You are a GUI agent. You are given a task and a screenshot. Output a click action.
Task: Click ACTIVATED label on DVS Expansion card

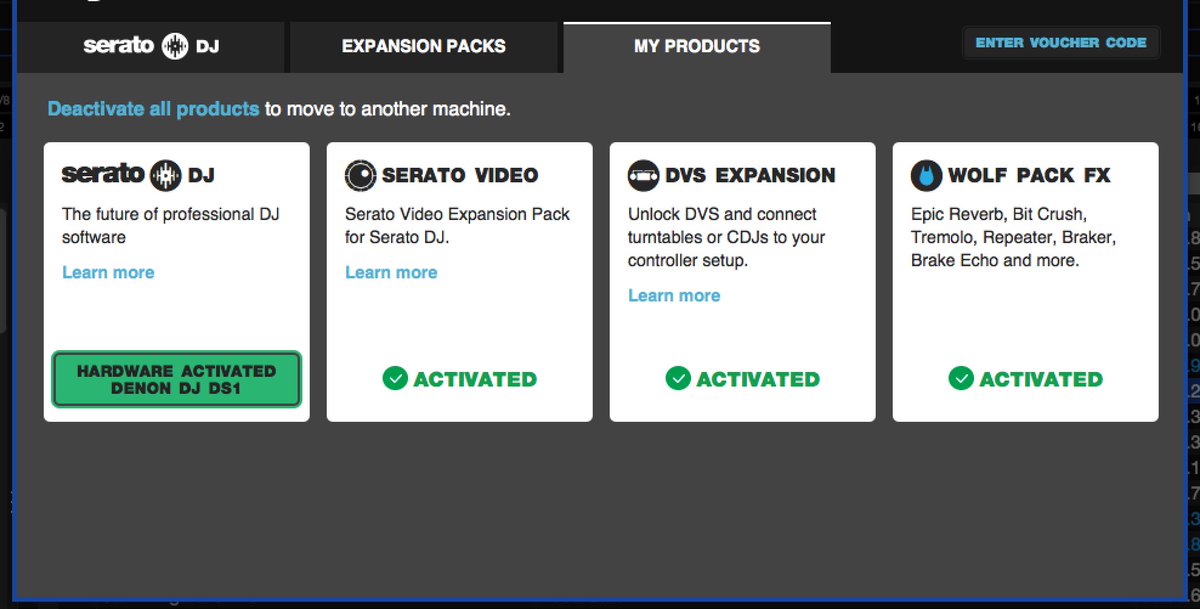pyautogui.click(x=758, y=379)
